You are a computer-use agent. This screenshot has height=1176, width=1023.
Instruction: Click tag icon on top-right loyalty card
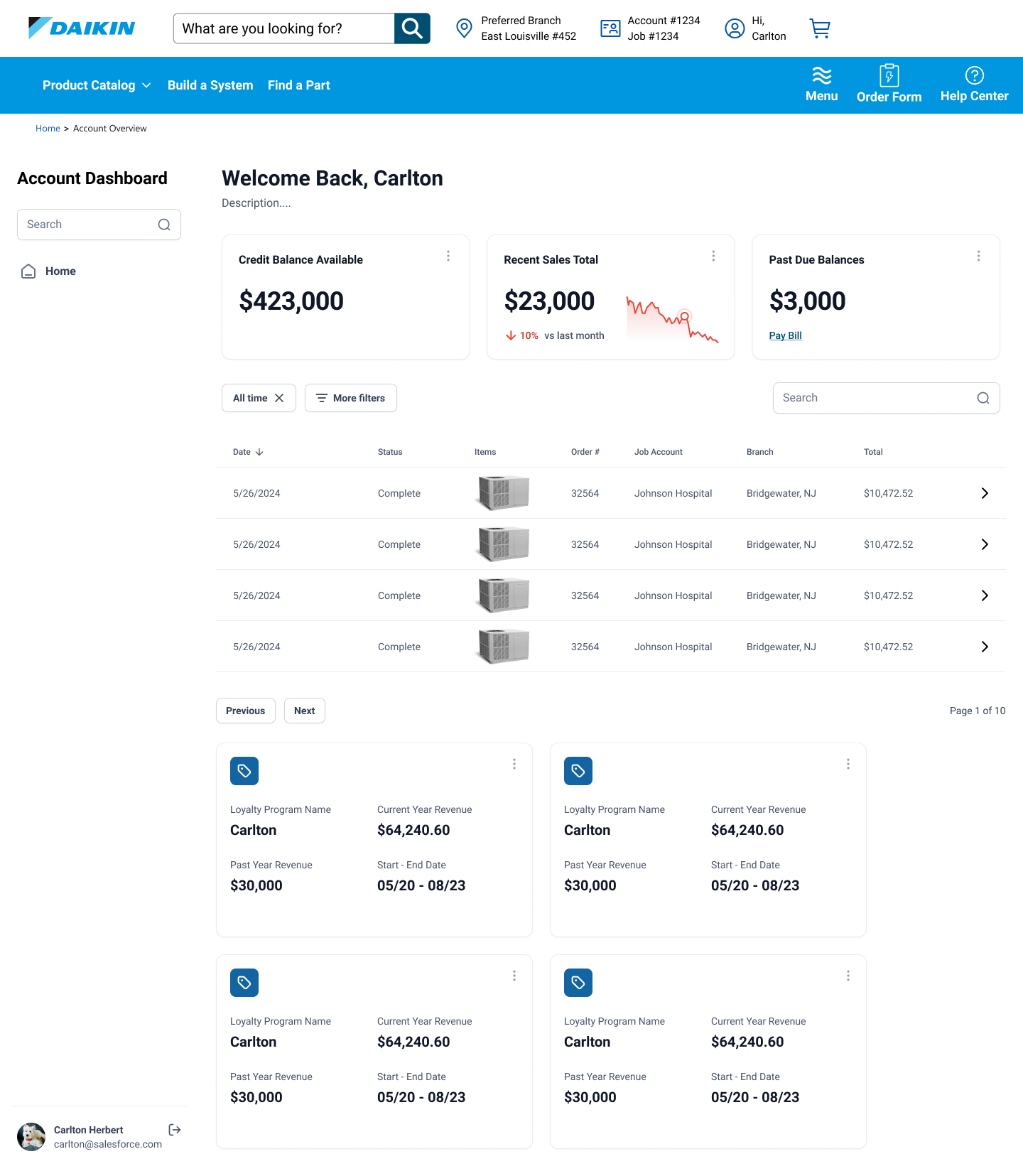click(578, 771)
